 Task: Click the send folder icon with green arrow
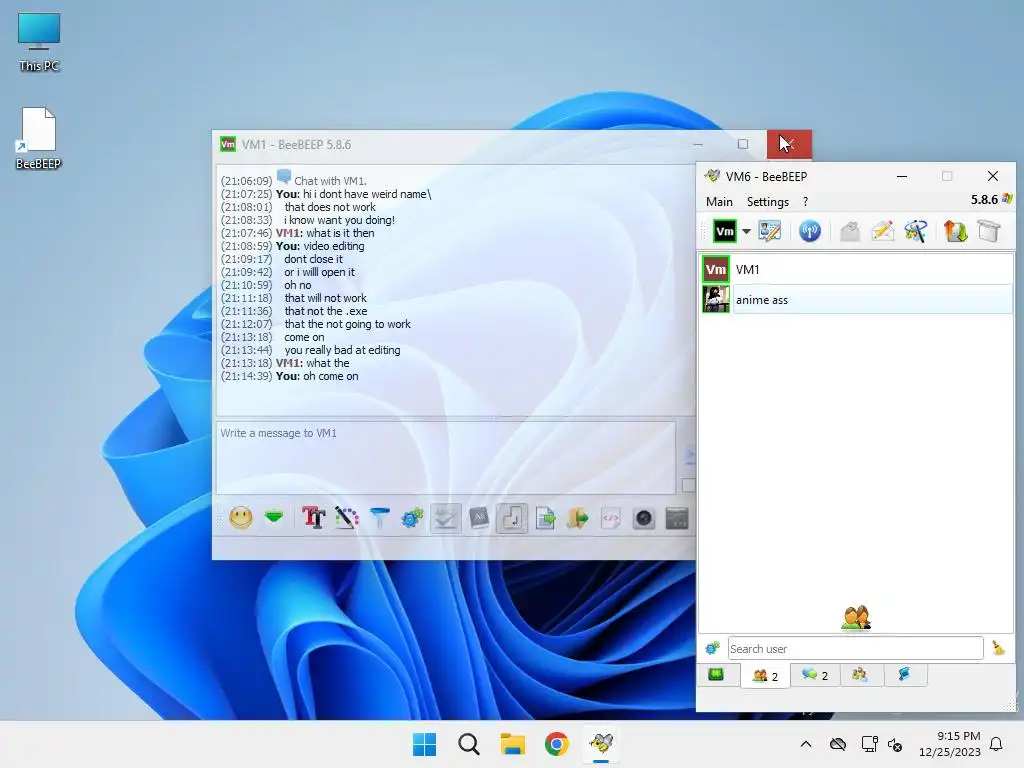578,519
